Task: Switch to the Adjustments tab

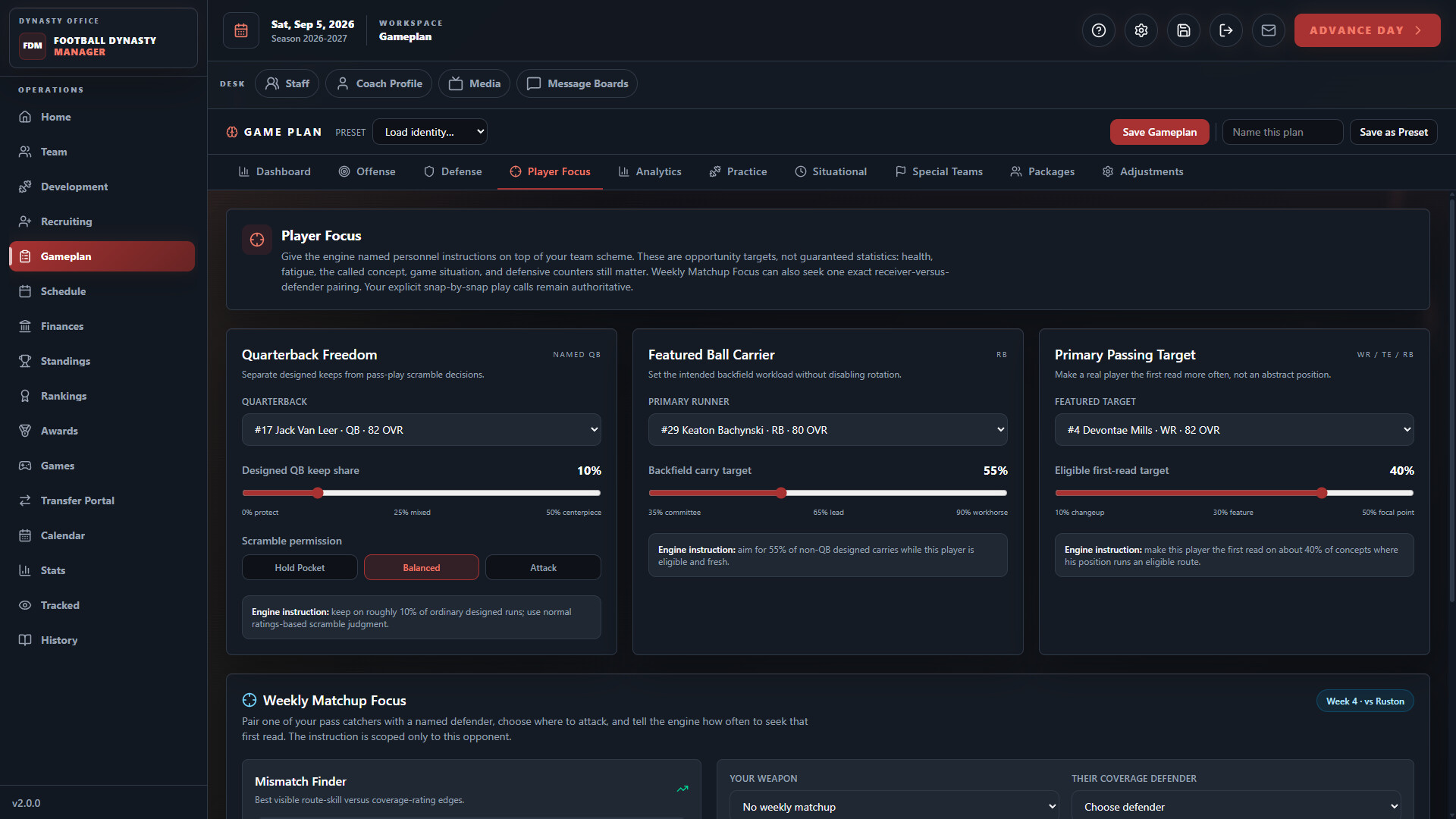Action: [x=1143, y=171]
